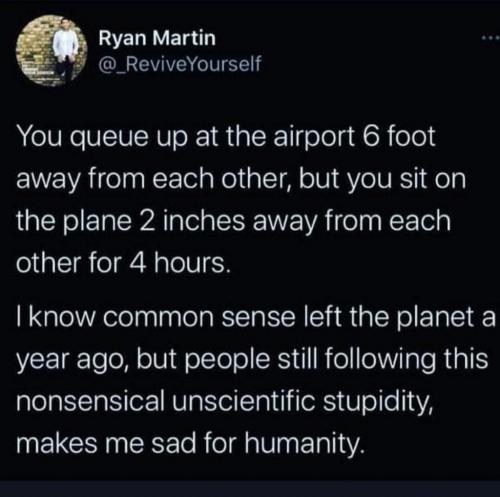Viewport: 500px width, 497px height.
Task: Select the line starting "the plane 2 inches"
Action: (233, 221)
